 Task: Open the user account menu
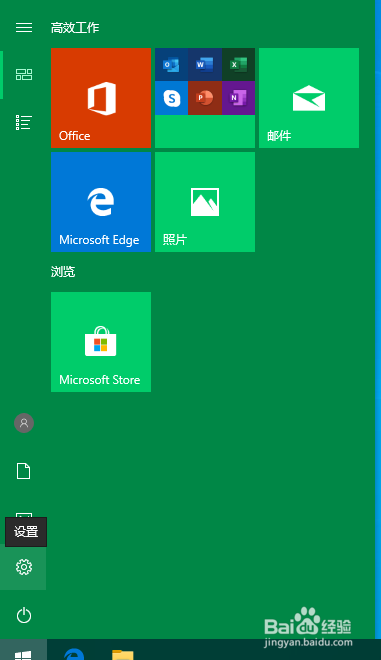(x=24, y=423)
